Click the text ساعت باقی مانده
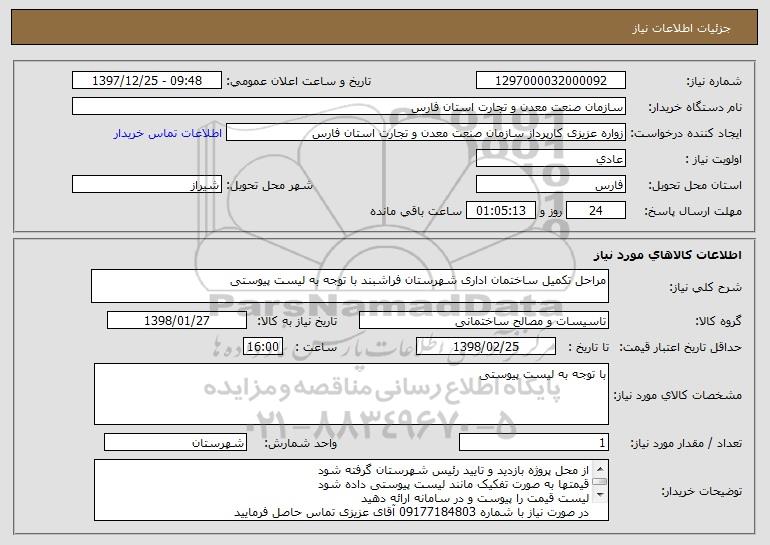Image resolution: width=770 pixels, height=545 pixels. (415, 211)
